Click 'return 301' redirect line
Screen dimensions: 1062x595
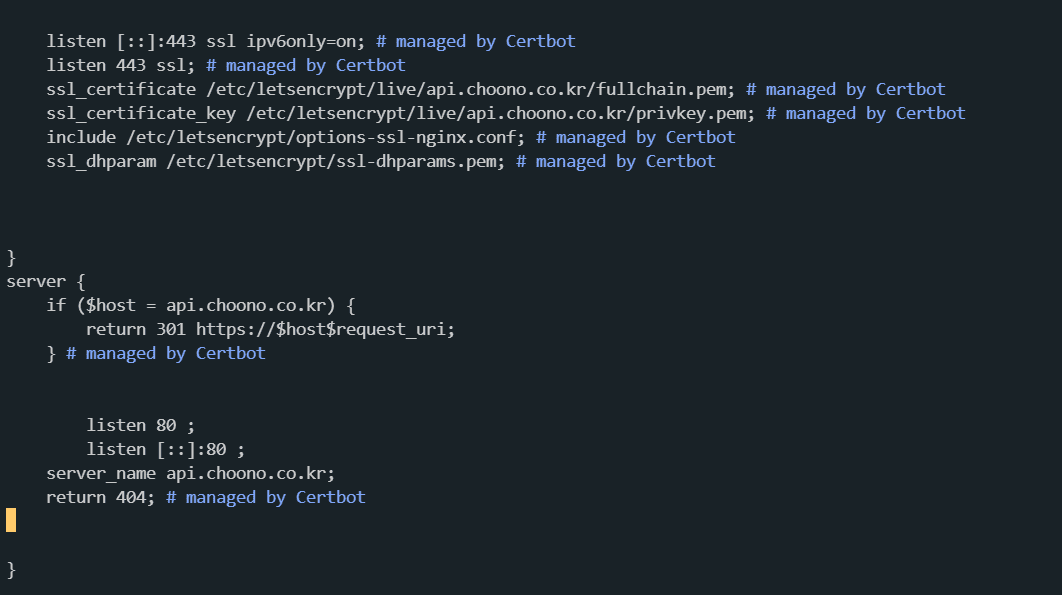point(270,329)
